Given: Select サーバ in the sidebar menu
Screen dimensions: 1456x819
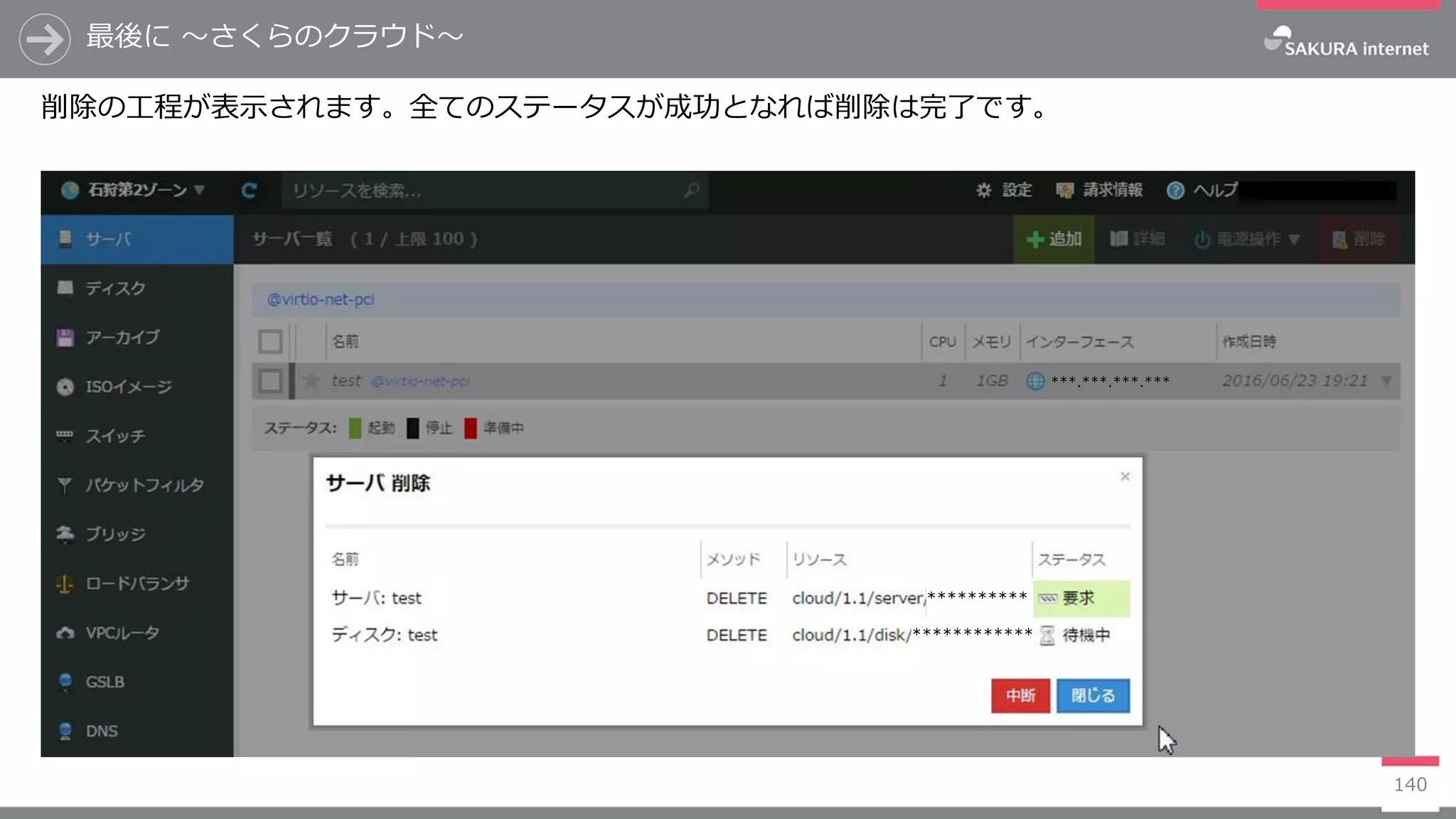Looking at the screenshot, I should coord(137,239).
